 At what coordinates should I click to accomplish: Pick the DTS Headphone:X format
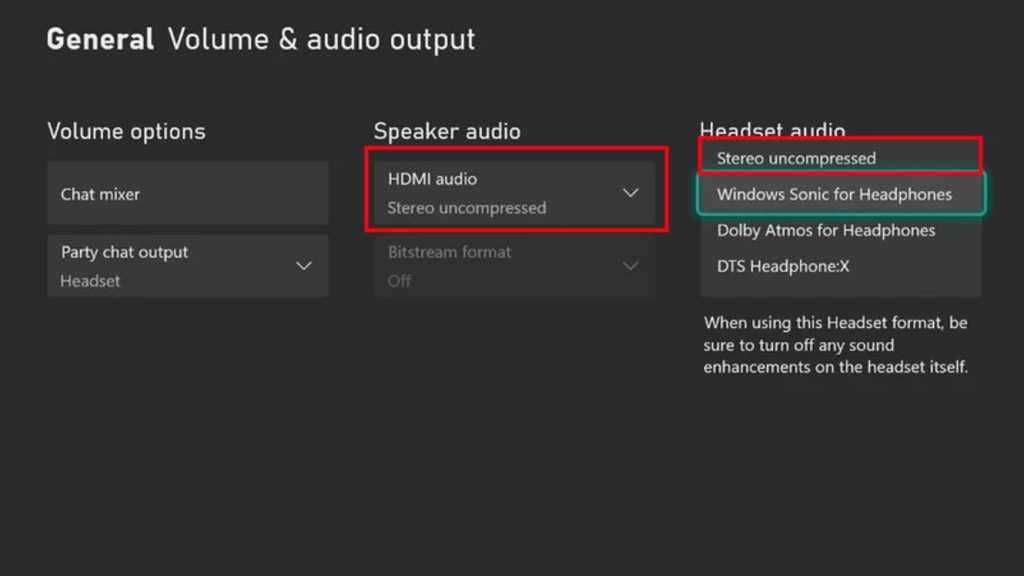[783, 266]
